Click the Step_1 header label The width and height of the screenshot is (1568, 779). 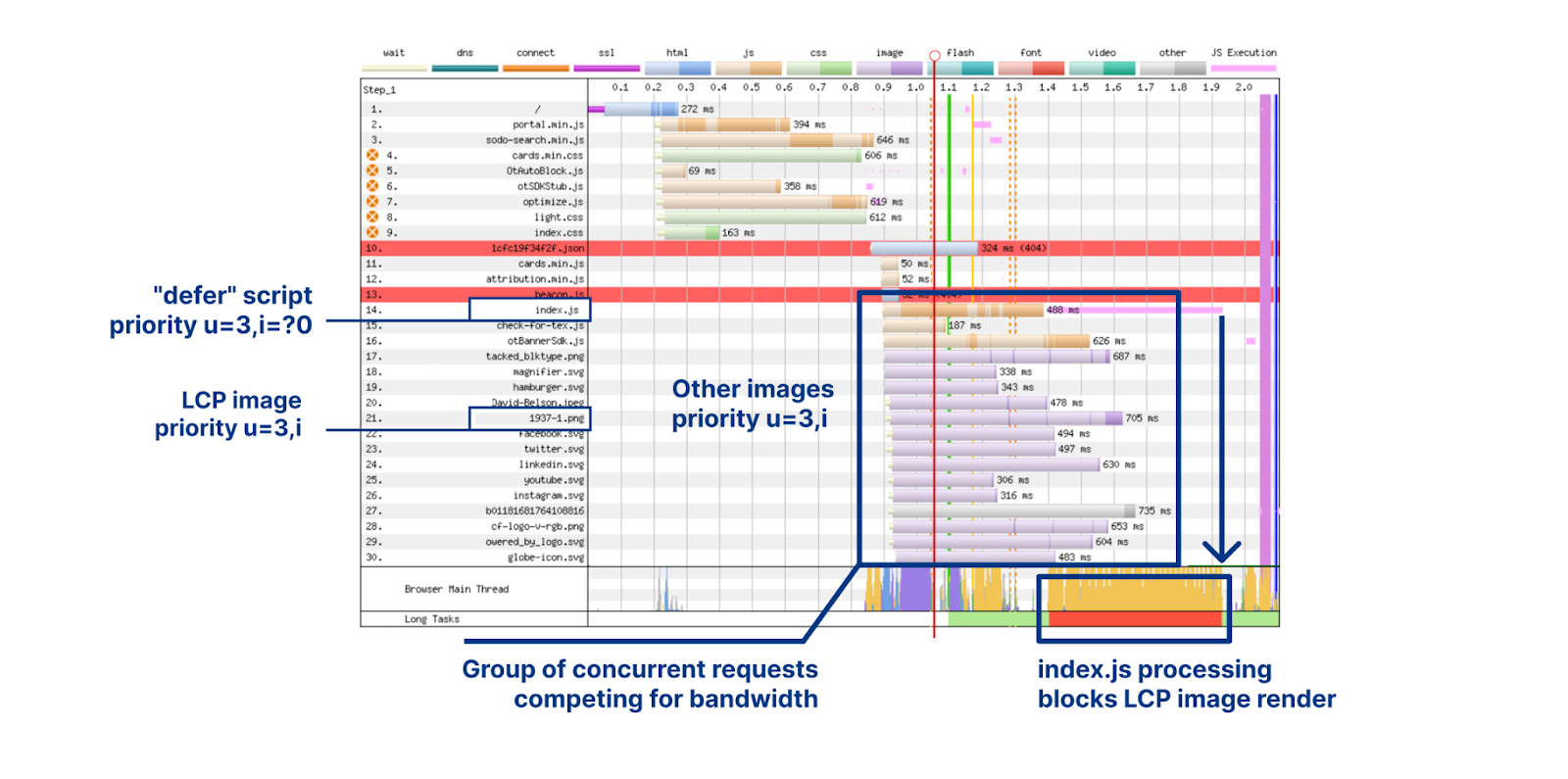(x=379, y=90)
